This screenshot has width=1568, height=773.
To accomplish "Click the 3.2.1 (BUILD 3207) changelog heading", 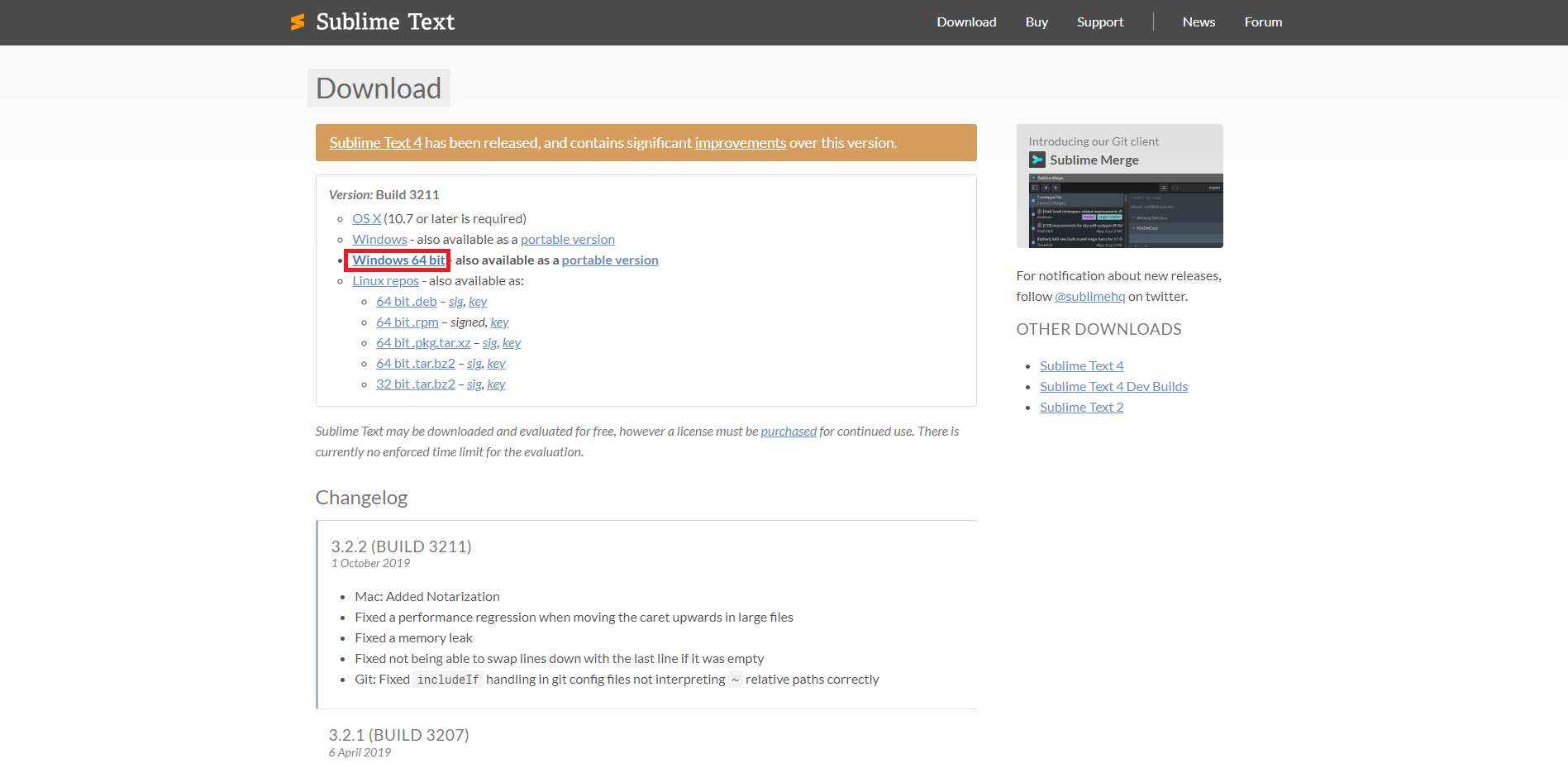I will point(398,735).
